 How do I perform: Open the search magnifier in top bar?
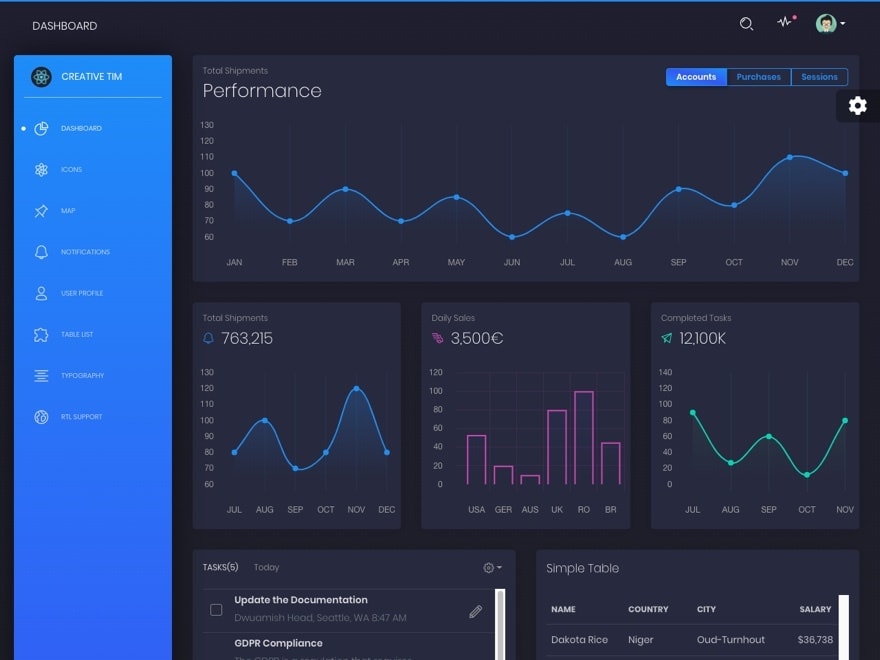(x=746, y=24)
